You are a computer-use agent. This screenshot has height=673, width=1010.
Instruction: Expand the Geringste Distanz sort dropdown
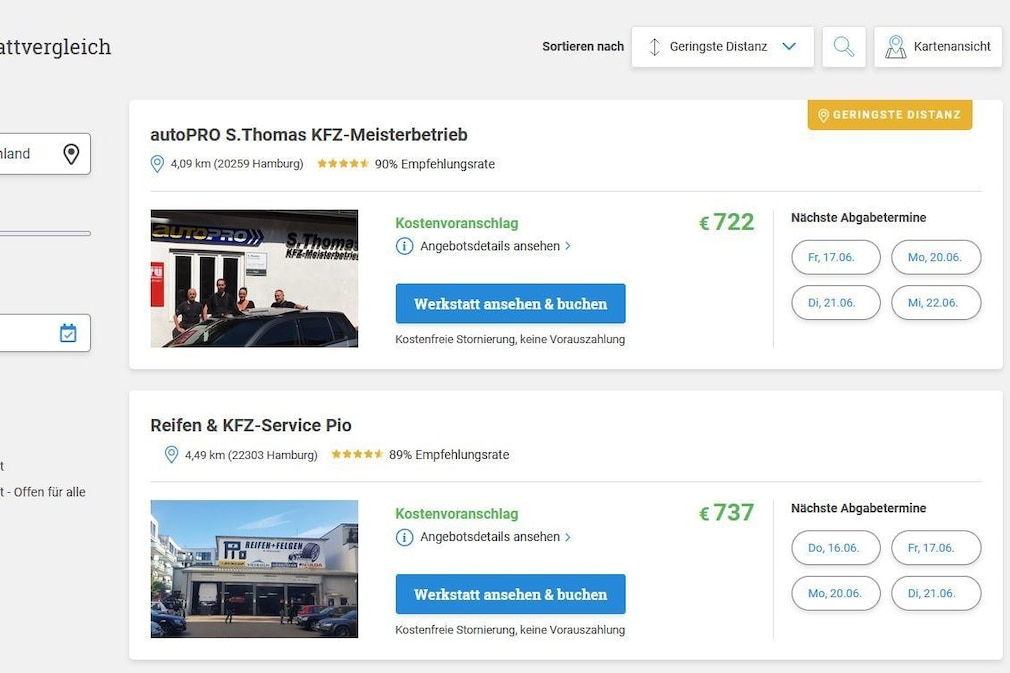point(723,46)
